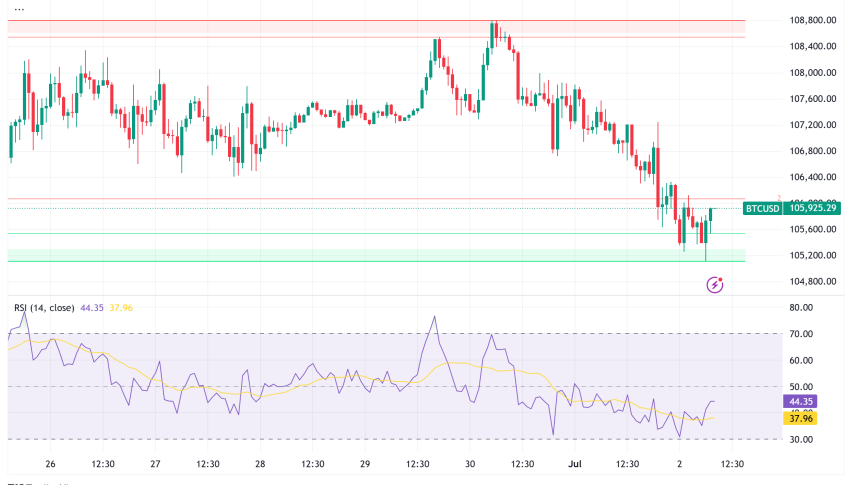The image size is (852, 485).
Task: Click the RSI (14, close) indicator title
Action: pyautogui.click(x=44, y=308)
